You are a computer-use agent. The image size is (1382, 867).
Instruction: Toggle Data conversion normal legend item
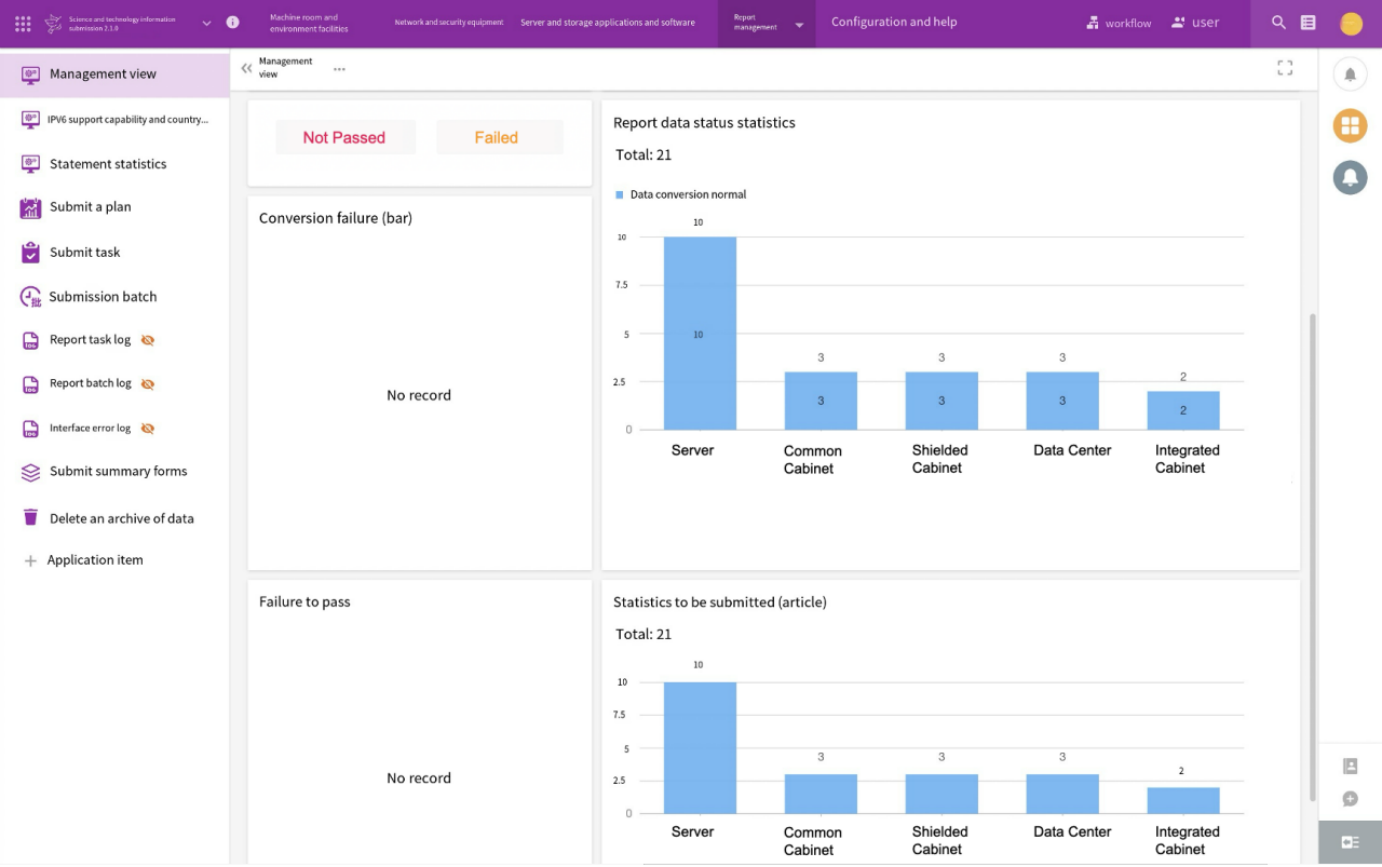tap(681, 194)
